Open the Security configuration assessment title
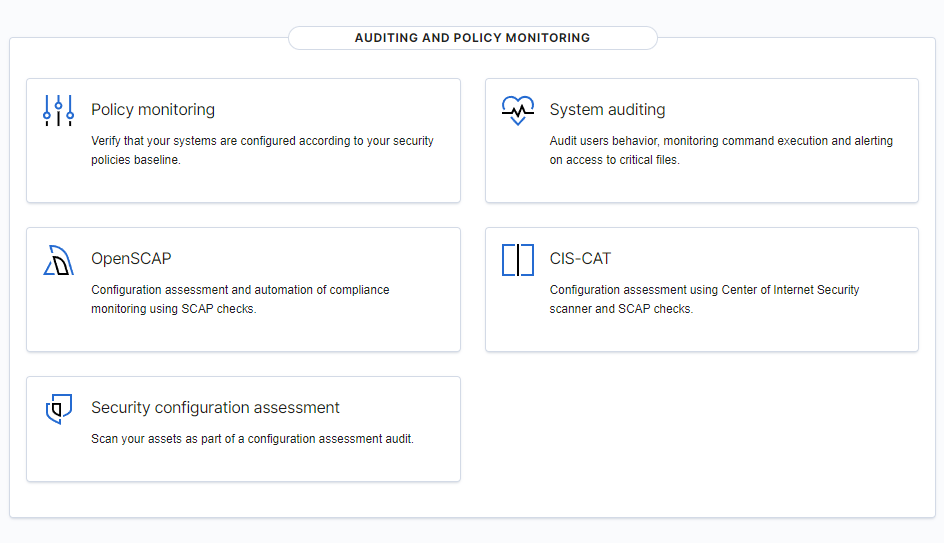Viewport: 944px width, 543px height. tap(215, 408)
